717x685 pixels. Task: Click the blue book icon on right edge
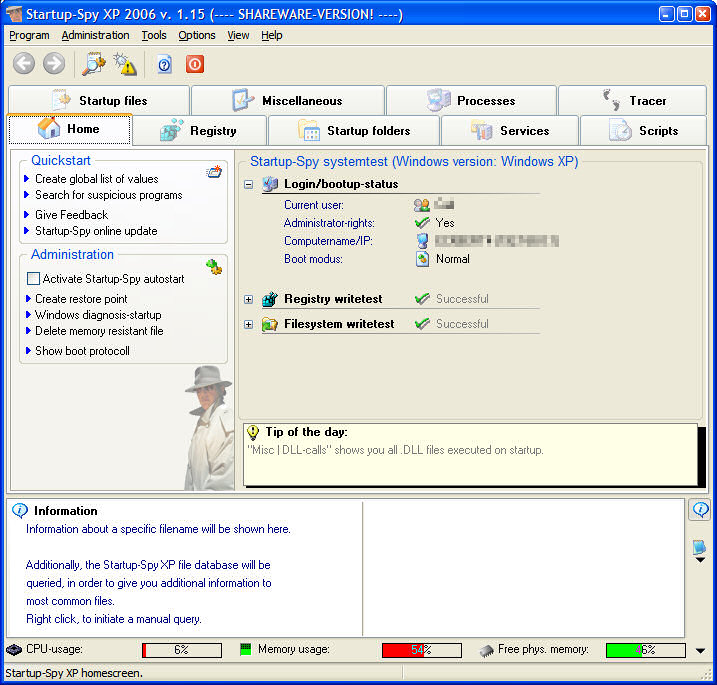(699, 547)
